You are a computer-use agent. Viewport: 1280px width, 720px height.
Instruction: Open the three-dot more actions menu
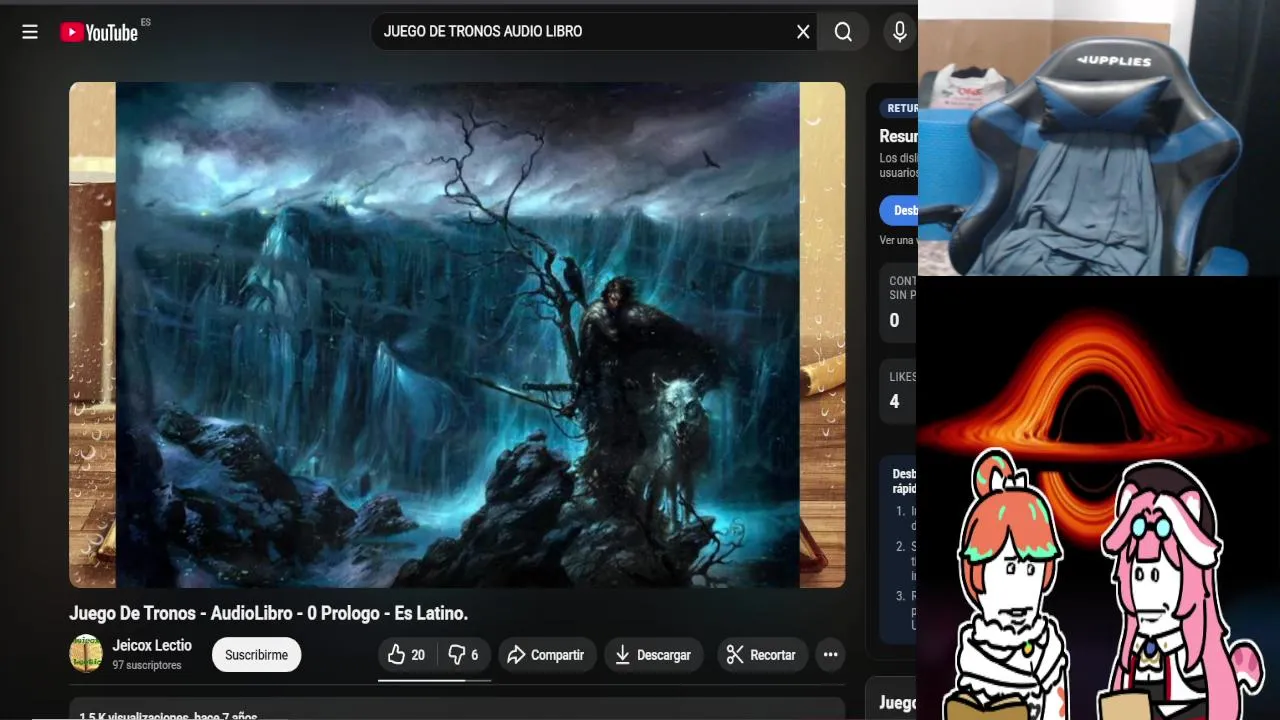point(830,655)
